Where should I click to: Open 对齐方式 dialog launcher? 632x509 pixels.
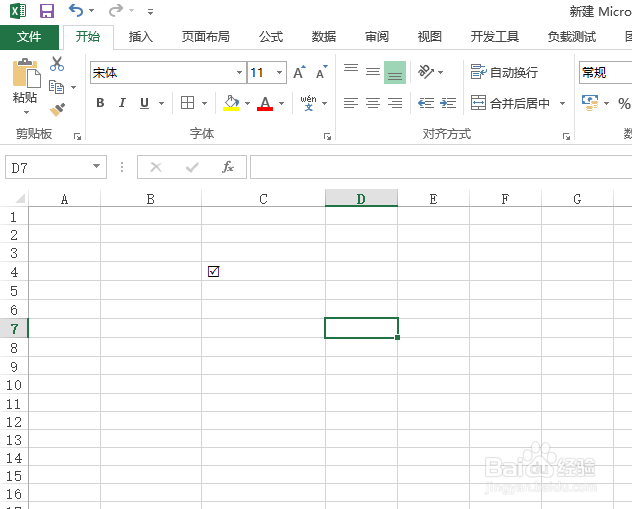click(566, 137)
